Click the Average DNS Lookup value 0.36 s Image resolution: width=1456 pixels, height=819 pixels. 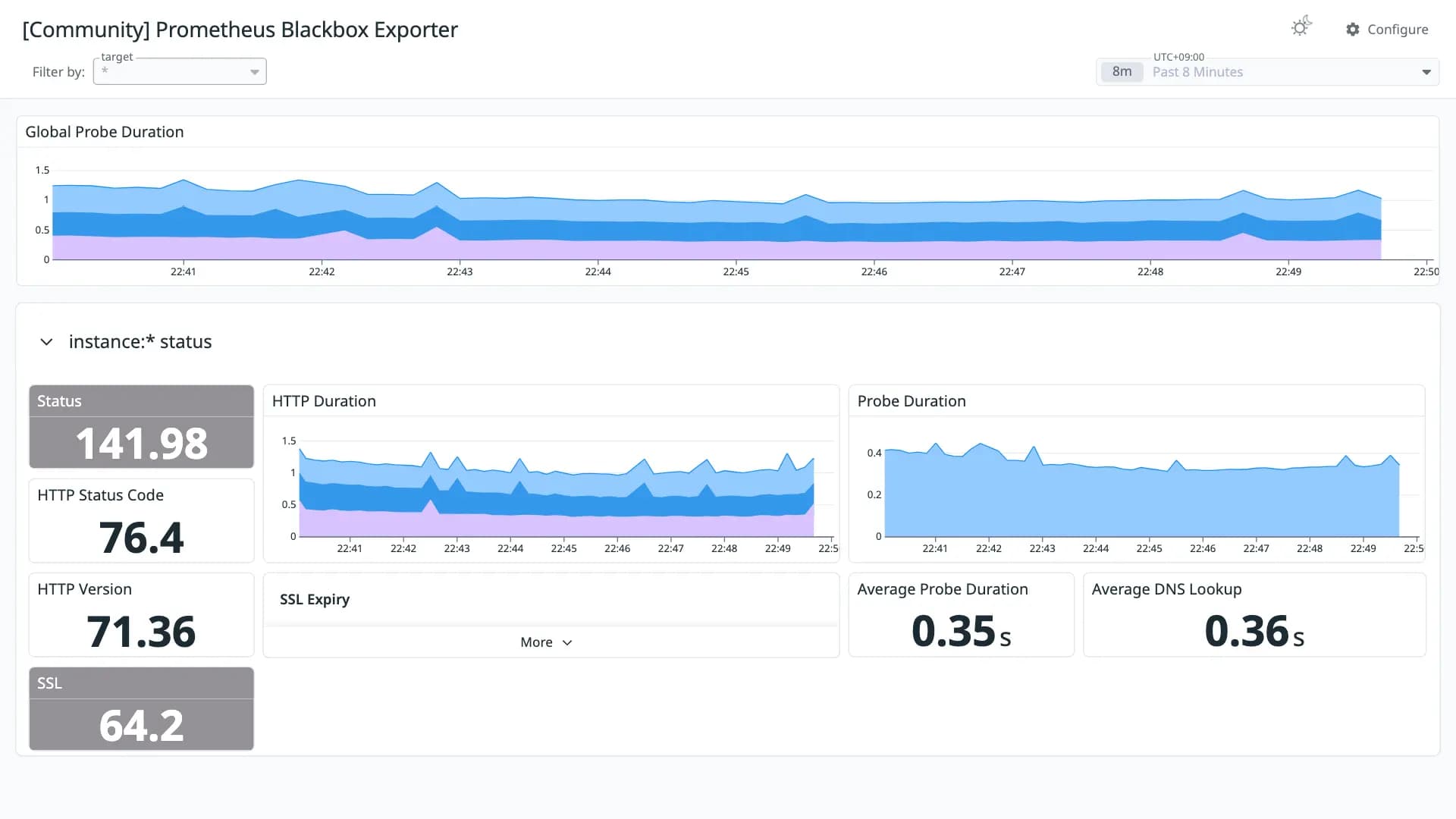tap(1254, 631)
